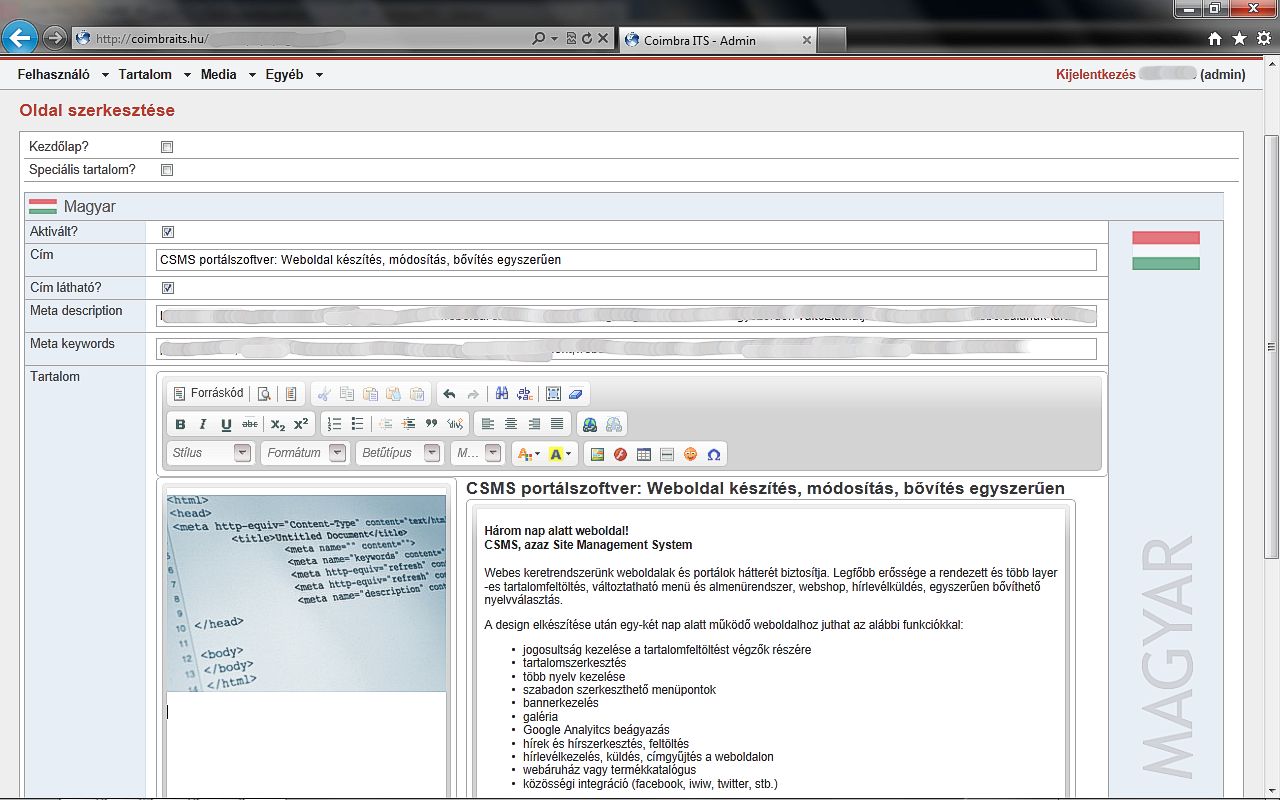
Task: Toggle italic formatting
Action: tap(203, 424)
